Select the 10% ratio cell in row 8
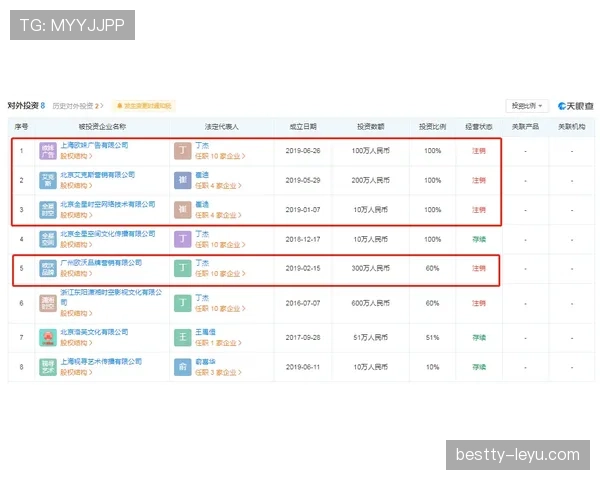600x480 pixels. tap(432, 367)
